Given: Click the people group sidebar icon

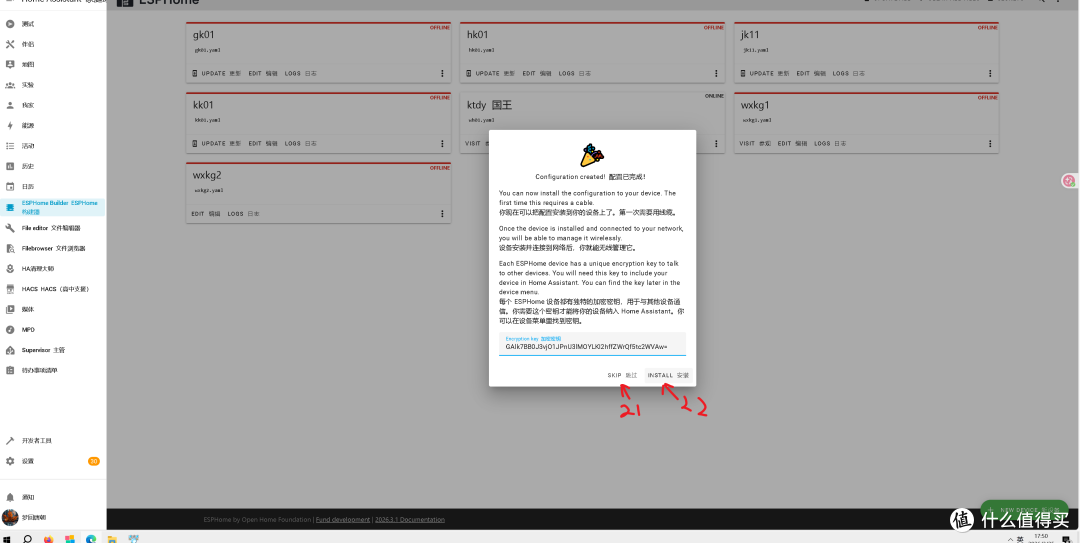Looking at the screenshot, I should click(x=10, y=85).
